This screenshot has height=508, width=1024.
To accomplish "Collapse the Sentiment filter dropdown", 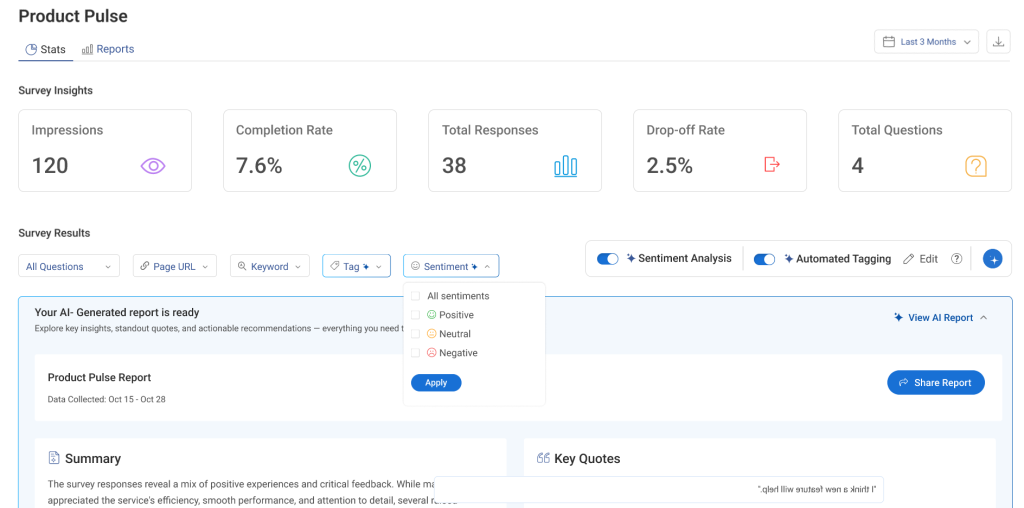I will pos(451,266).
